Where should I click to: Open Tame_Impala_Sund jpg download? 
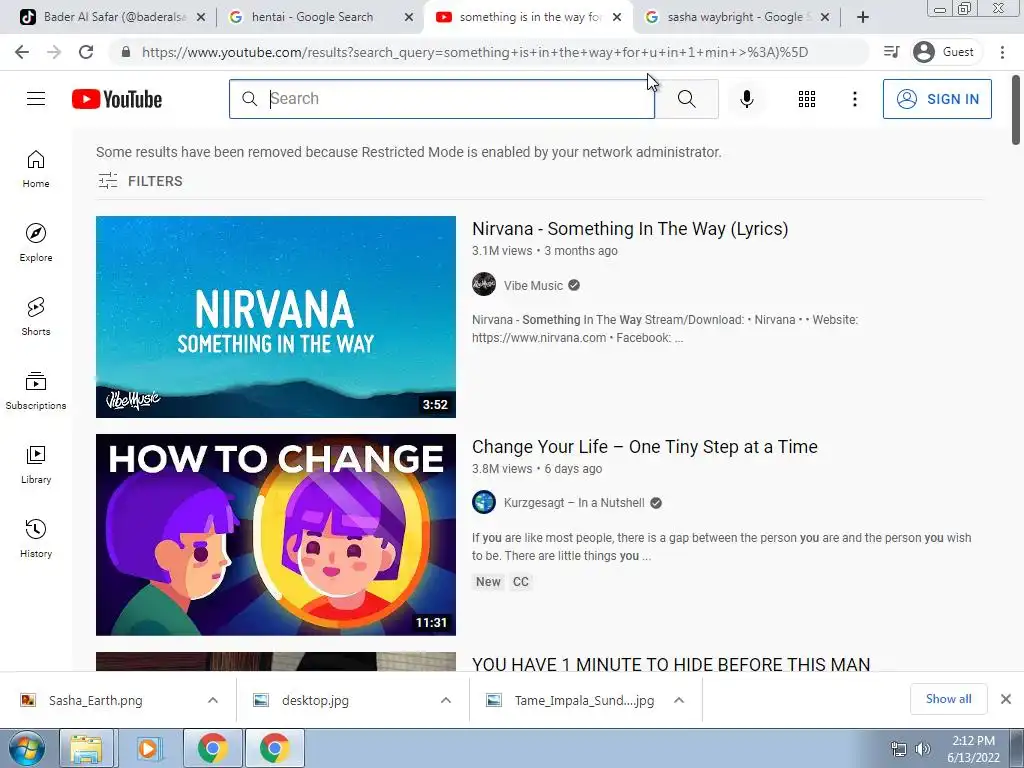[584, 700]
